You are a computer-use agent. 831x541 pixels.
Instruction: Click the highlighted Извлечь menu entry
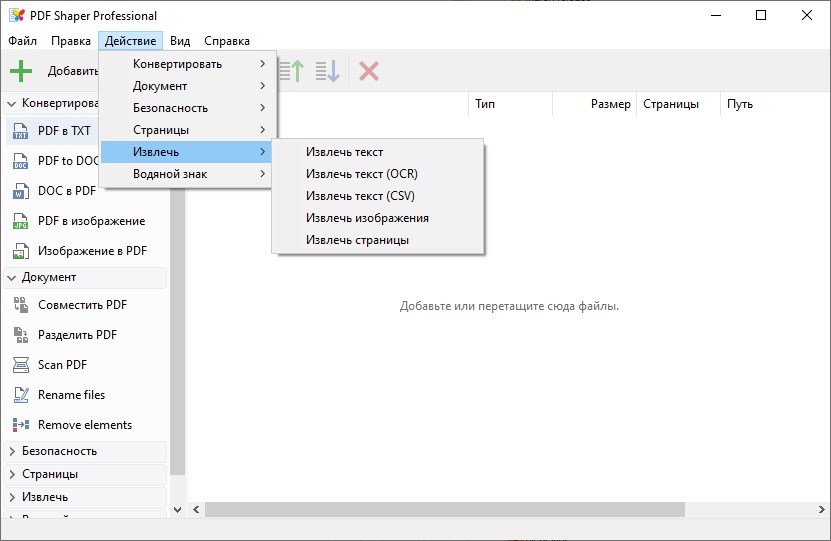(188, 152)
